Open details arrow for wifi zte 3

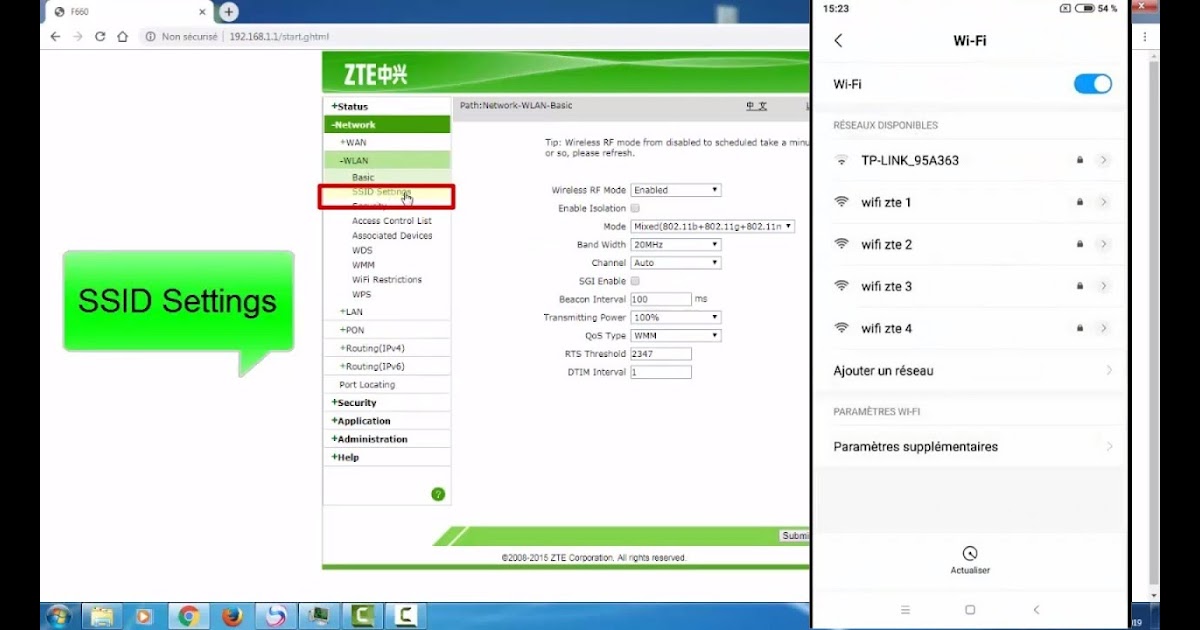[1103, 286]
